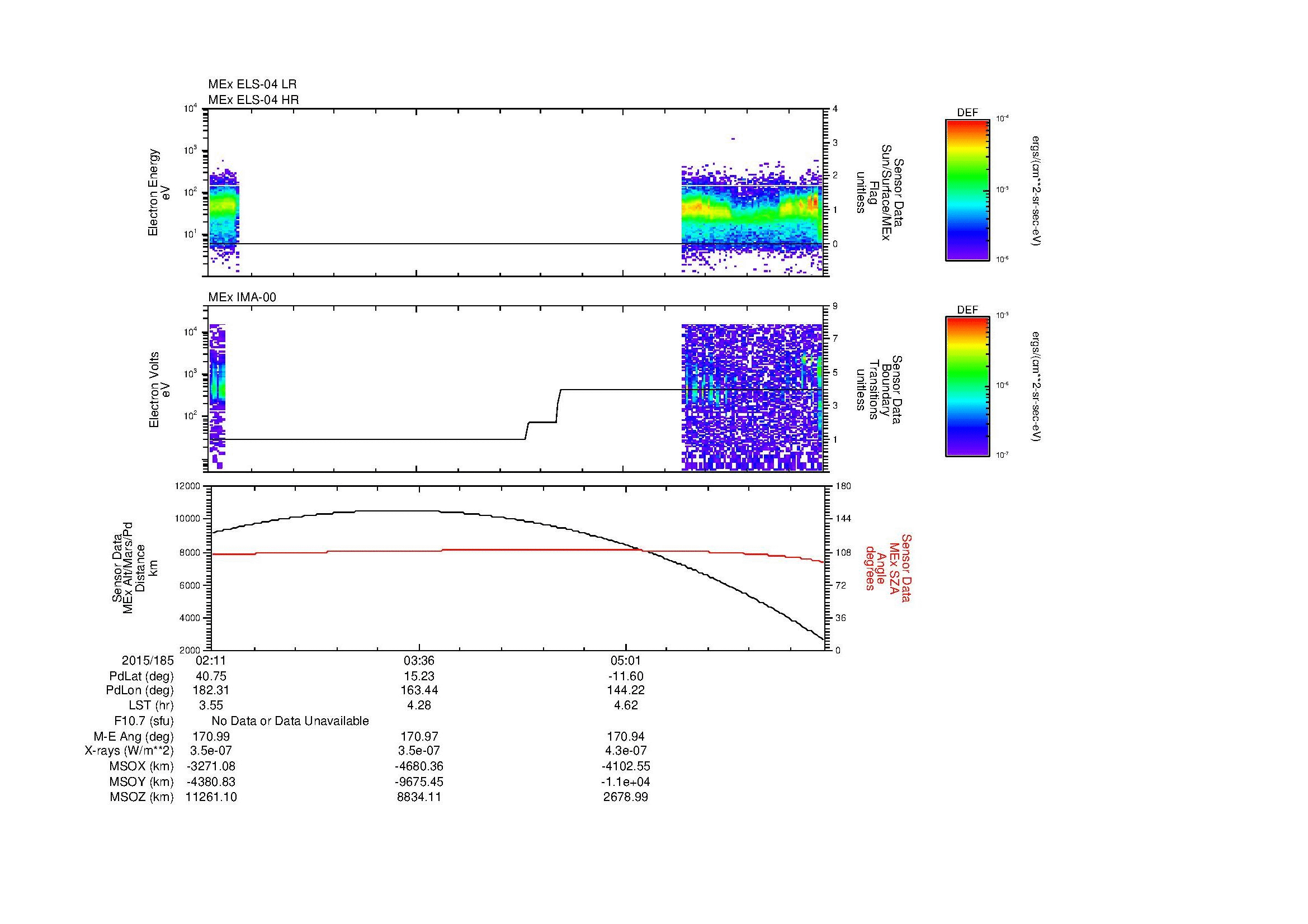Click the MSOY value '-9675.45'
This screenshot has height=924, width=1308.
pos(419,782)
